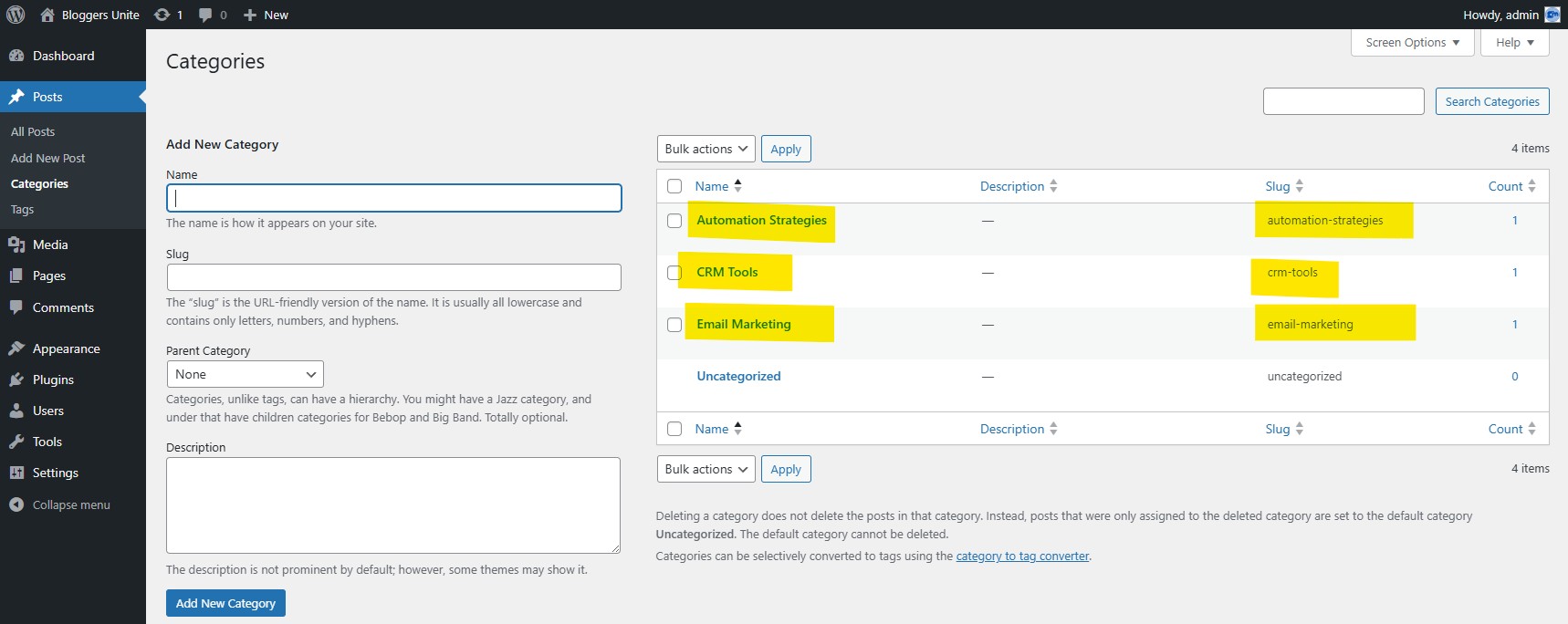Click the uncategorized slug text
Image resolution: width=1568 pixels, height=624 pixels.
[1304, 376]
